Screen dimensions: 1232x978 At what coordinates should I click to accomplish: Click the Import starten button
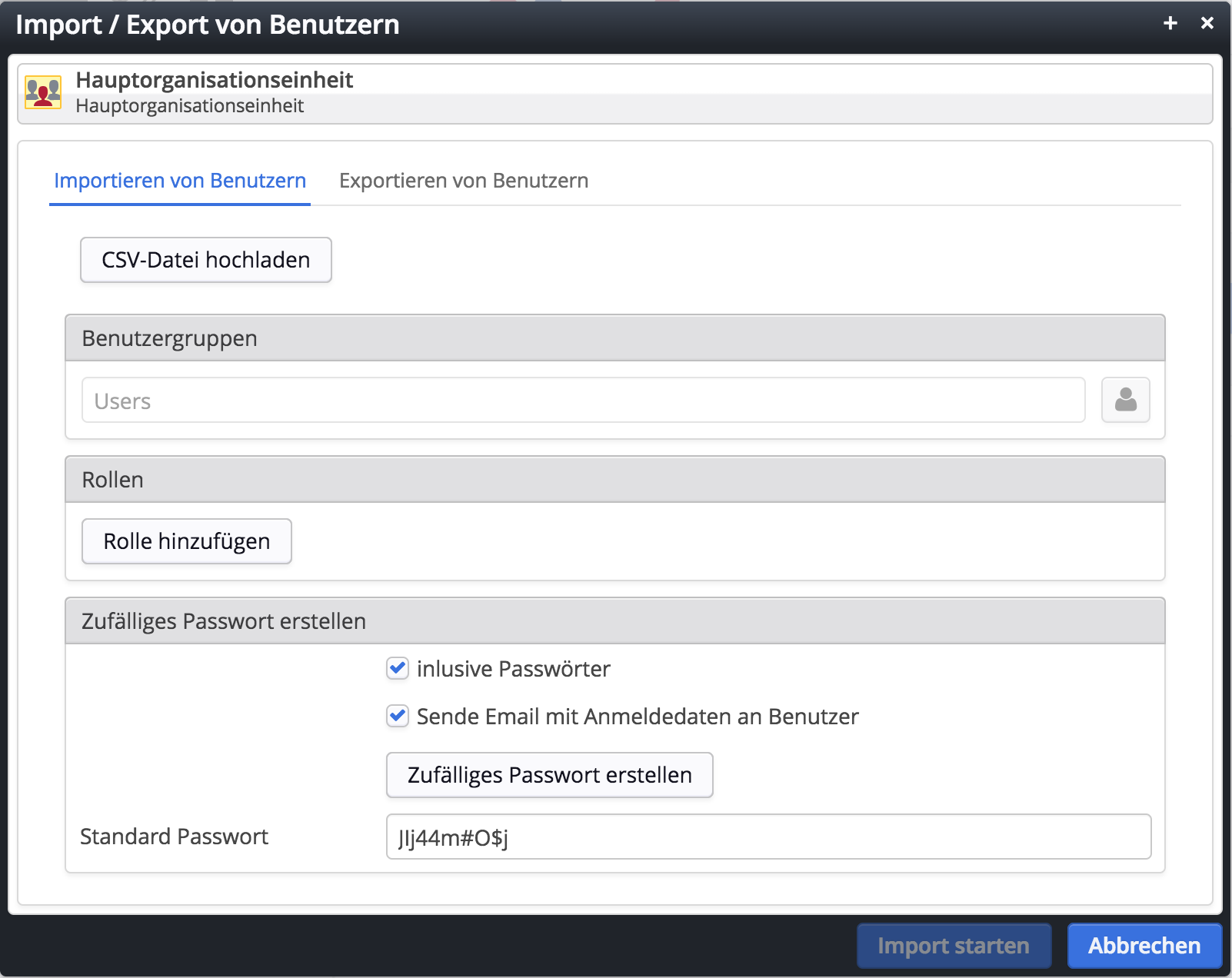click(x=954, y=946)
